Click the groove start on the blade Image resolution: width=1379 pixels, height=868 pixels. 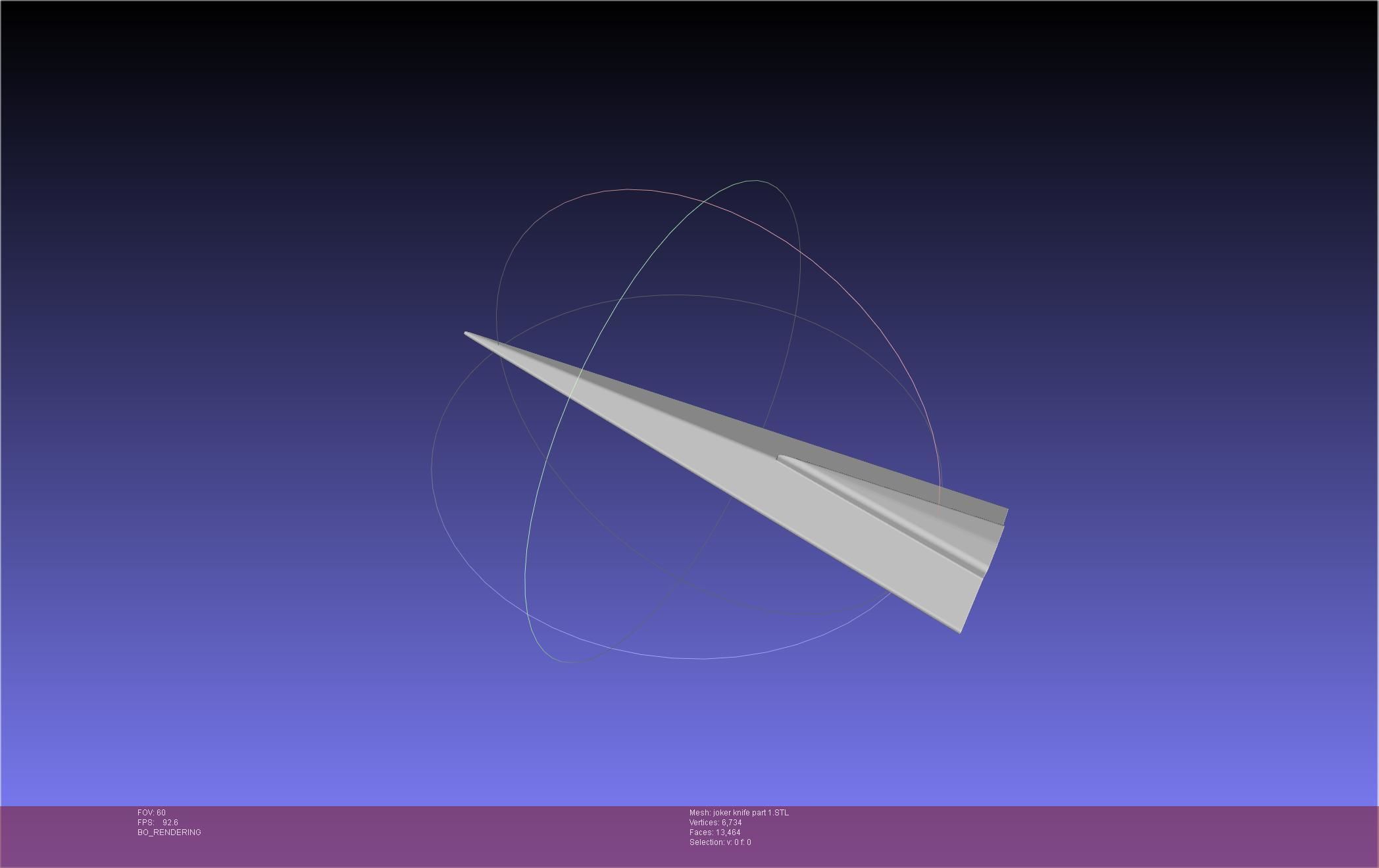pos(780,457)
